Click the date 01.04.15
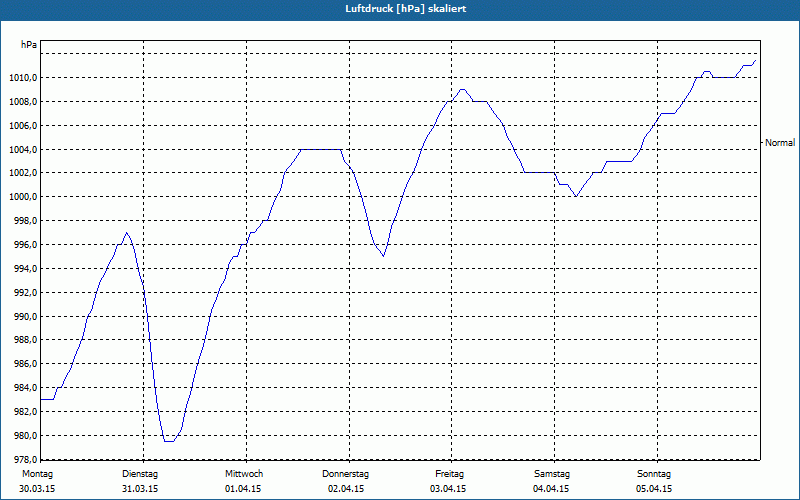Screen dimensions: 800x500 [243, 489]
